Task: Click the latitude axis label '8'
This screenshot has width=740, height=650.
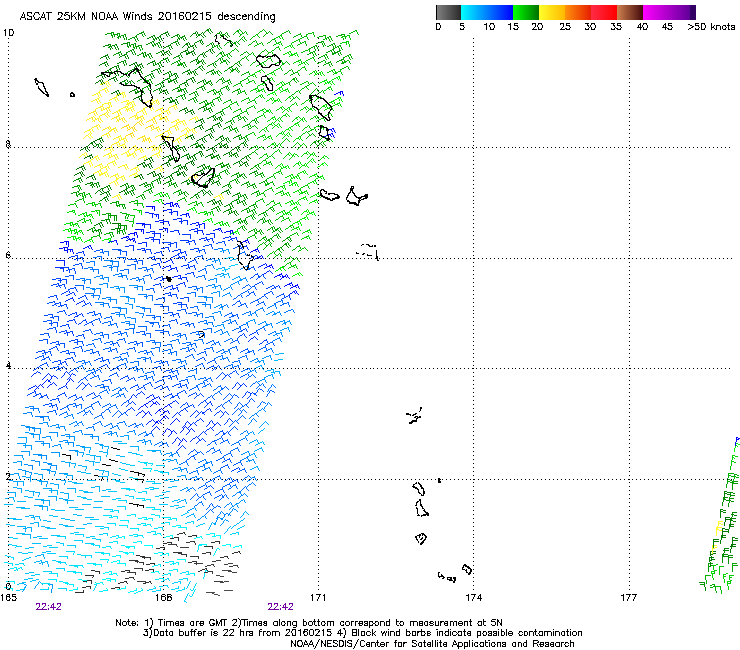Action: tap(8, 144)
